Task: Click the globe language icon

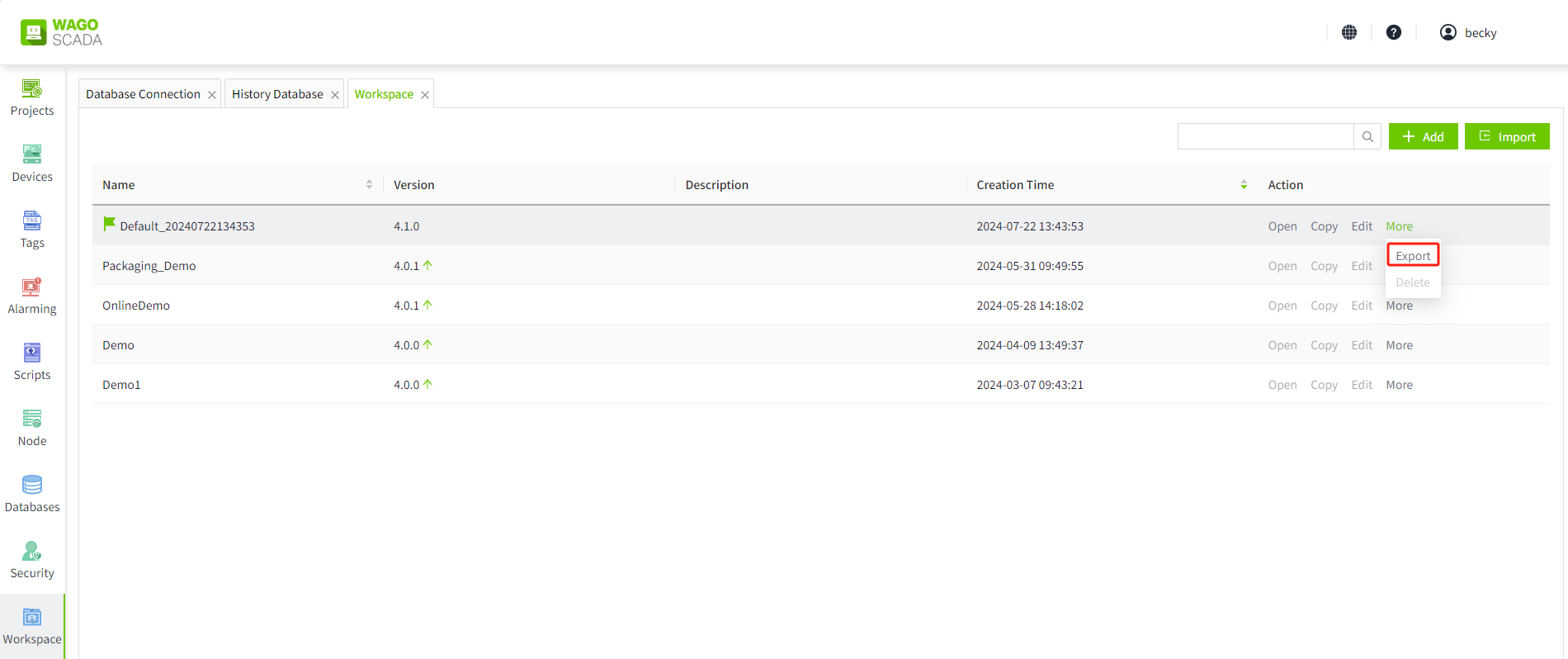Action: click(1349, 32)
